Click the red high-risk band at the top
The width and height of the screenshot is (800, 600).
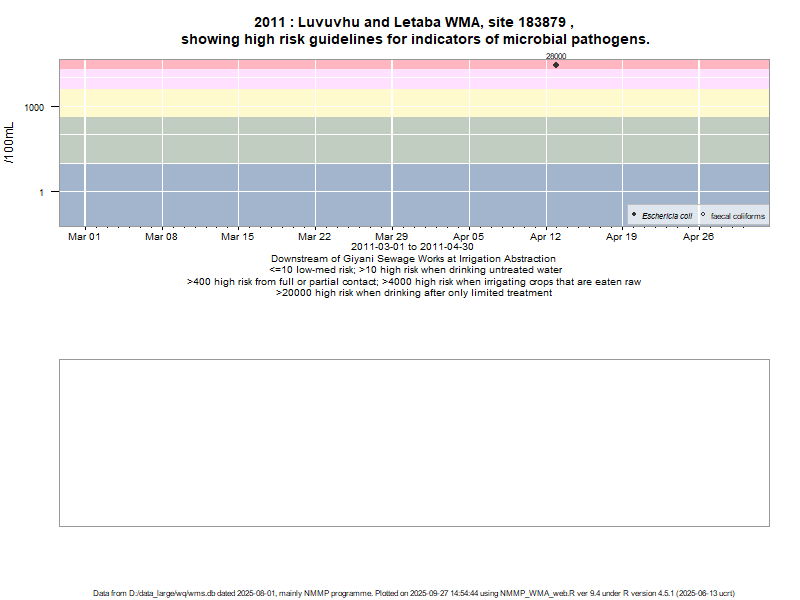point(300,64)
